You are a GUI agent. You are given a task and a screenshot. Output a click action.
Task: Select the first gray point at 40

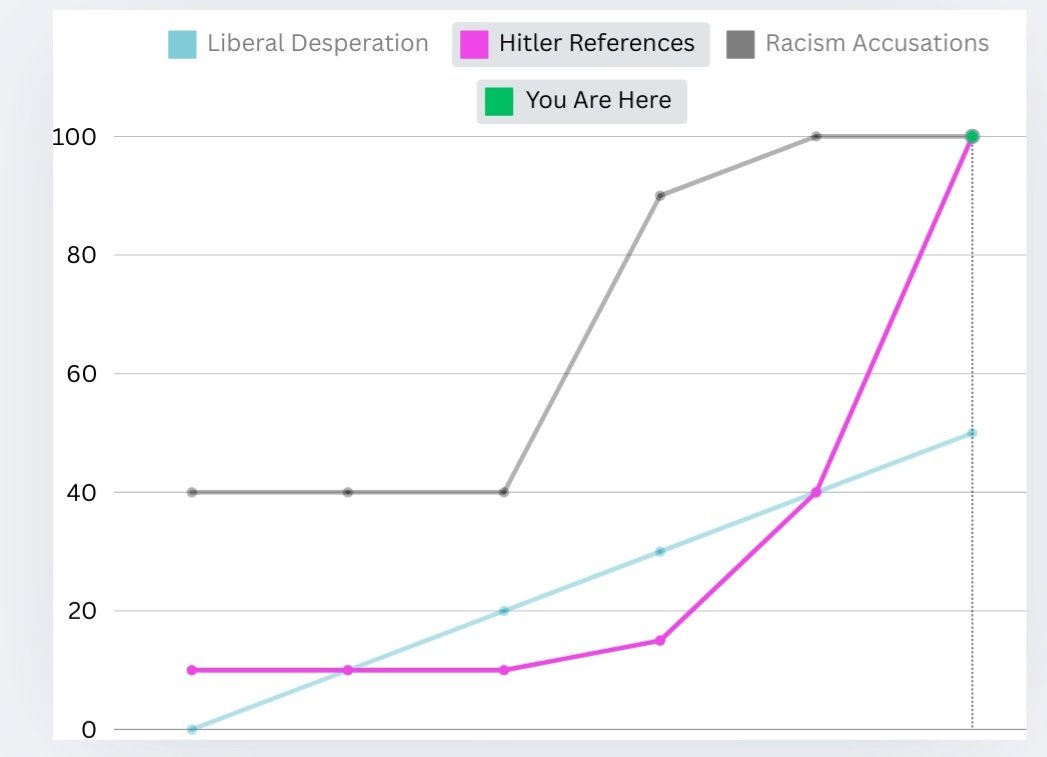(x=192, y=492)
